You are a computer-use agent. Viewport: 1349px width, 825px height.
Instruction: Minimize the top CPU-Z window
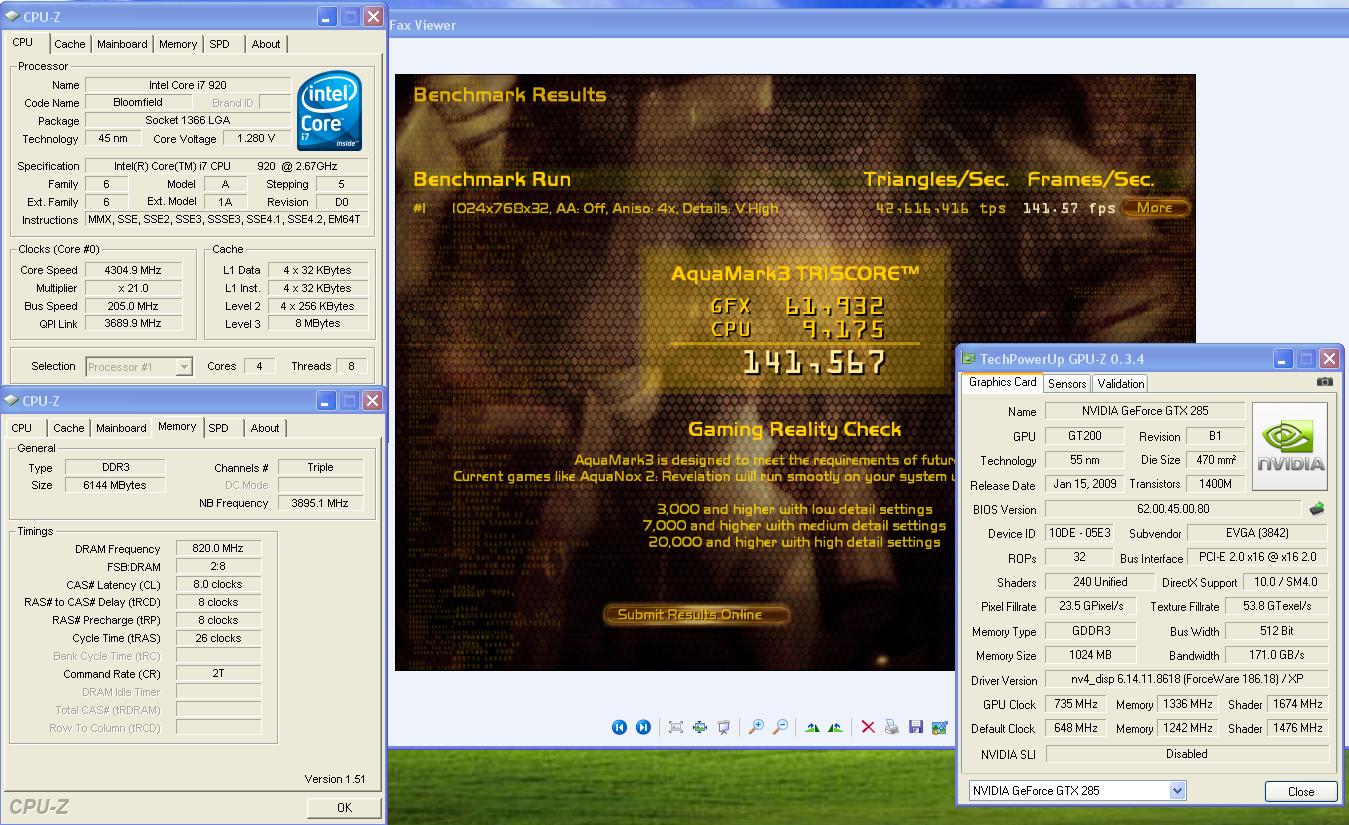click(x=327, y=17)
